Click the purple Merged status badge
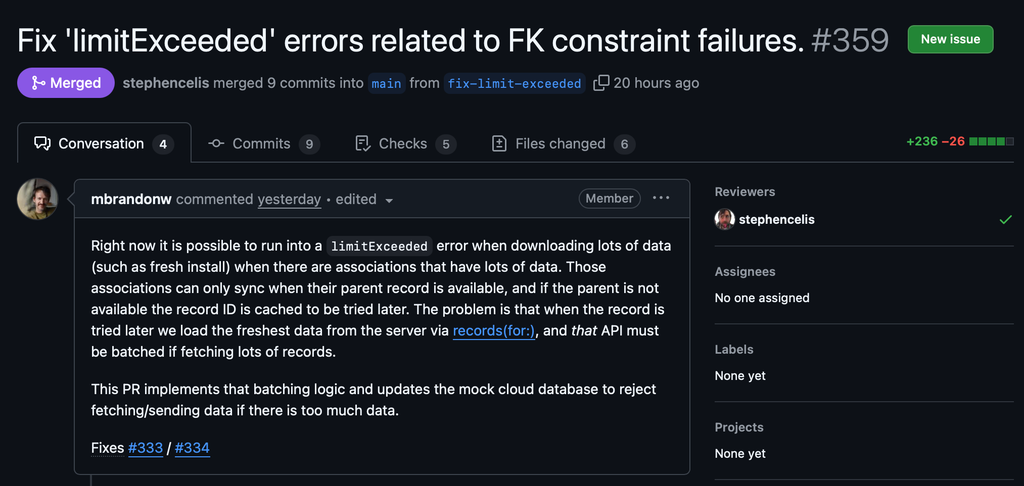 tap(65, 83)
